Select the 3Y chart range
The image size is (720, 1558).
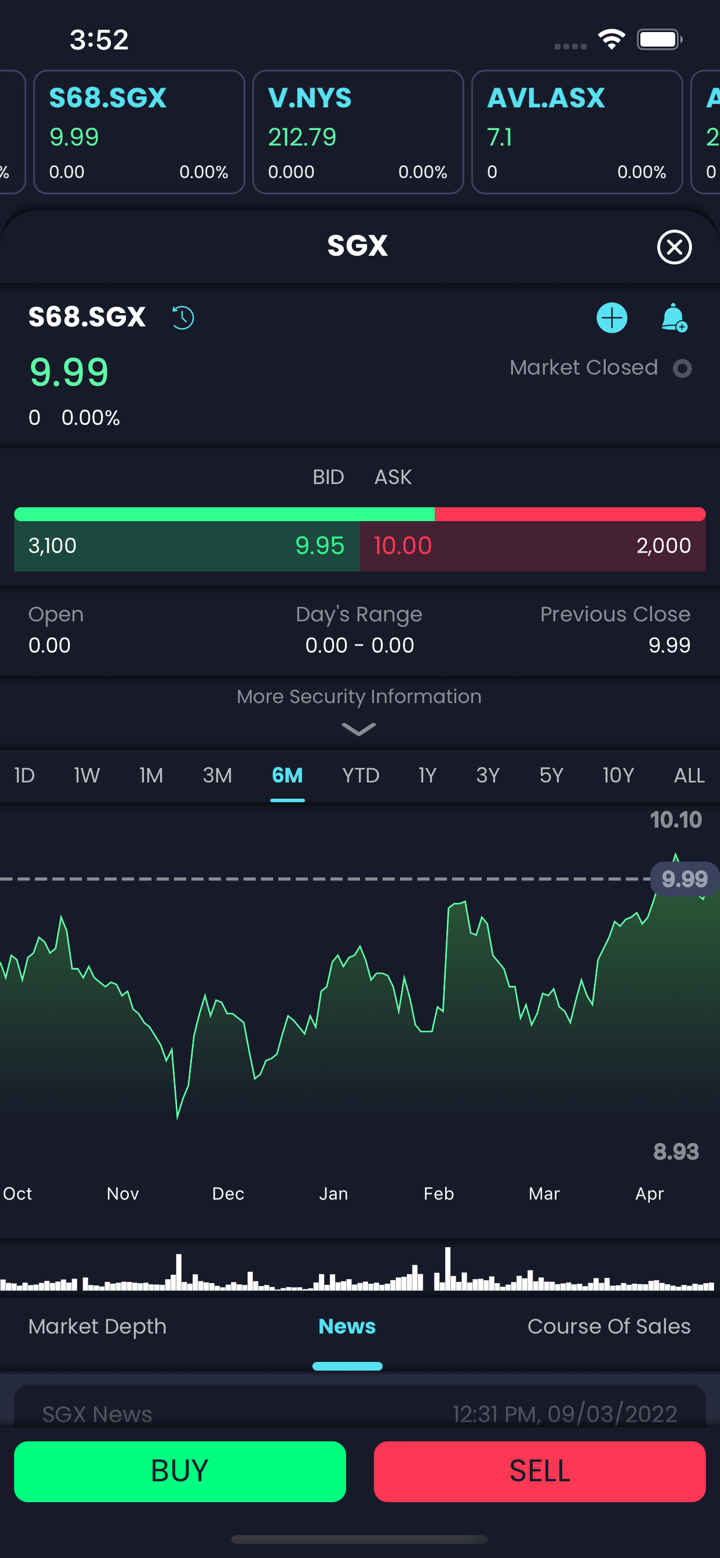click(x=488, y=775)
